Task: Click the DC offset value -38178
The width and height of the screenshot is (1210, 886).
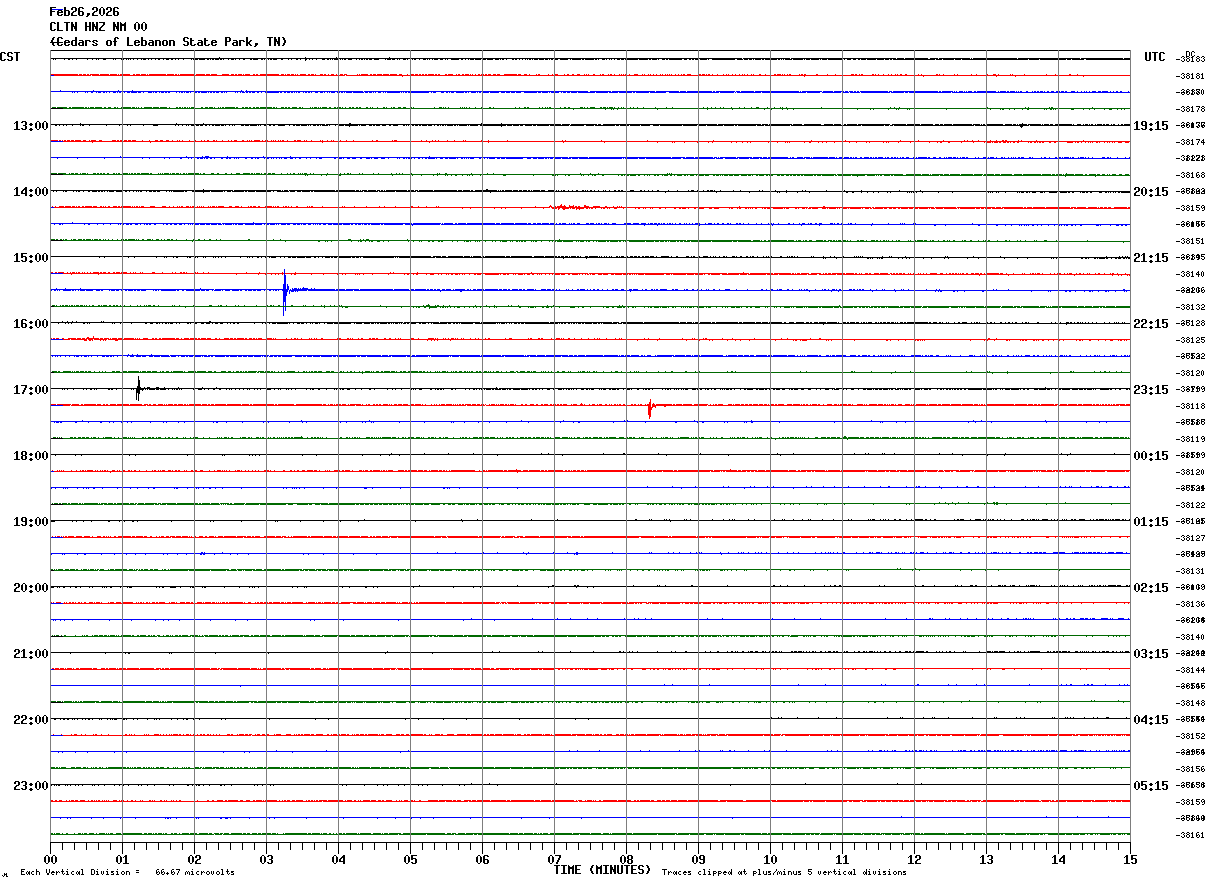Action: (x=1190, y=109)
